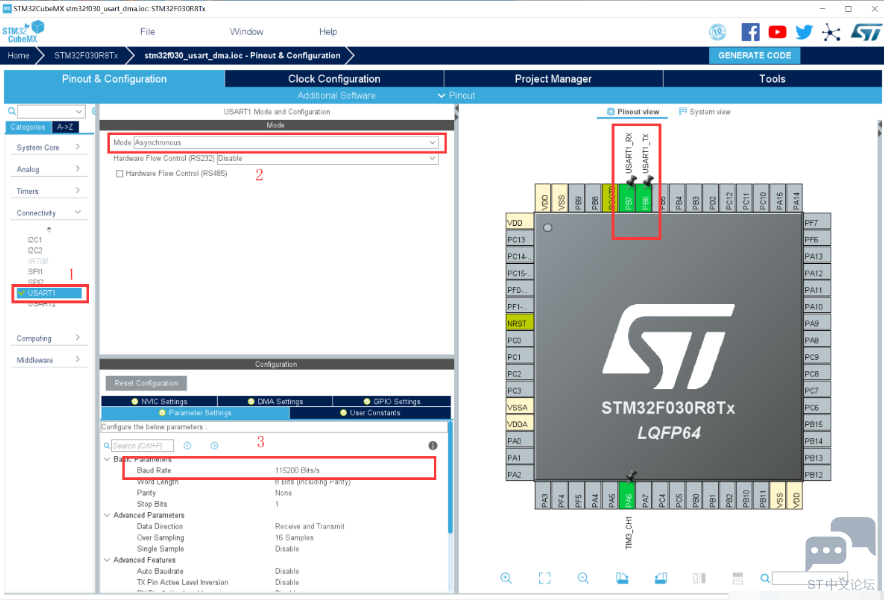Open the peripheral search combo box
884x600 pixels.
tap(51, 112)
